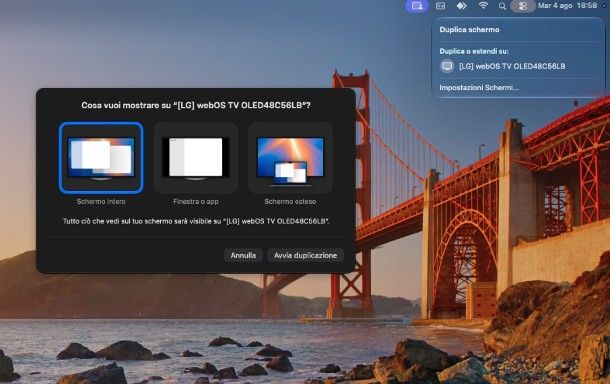Click the Duplica schermo panel title
Image resolution: width=610 pixels, height=384 pixels.
[469, 30]
